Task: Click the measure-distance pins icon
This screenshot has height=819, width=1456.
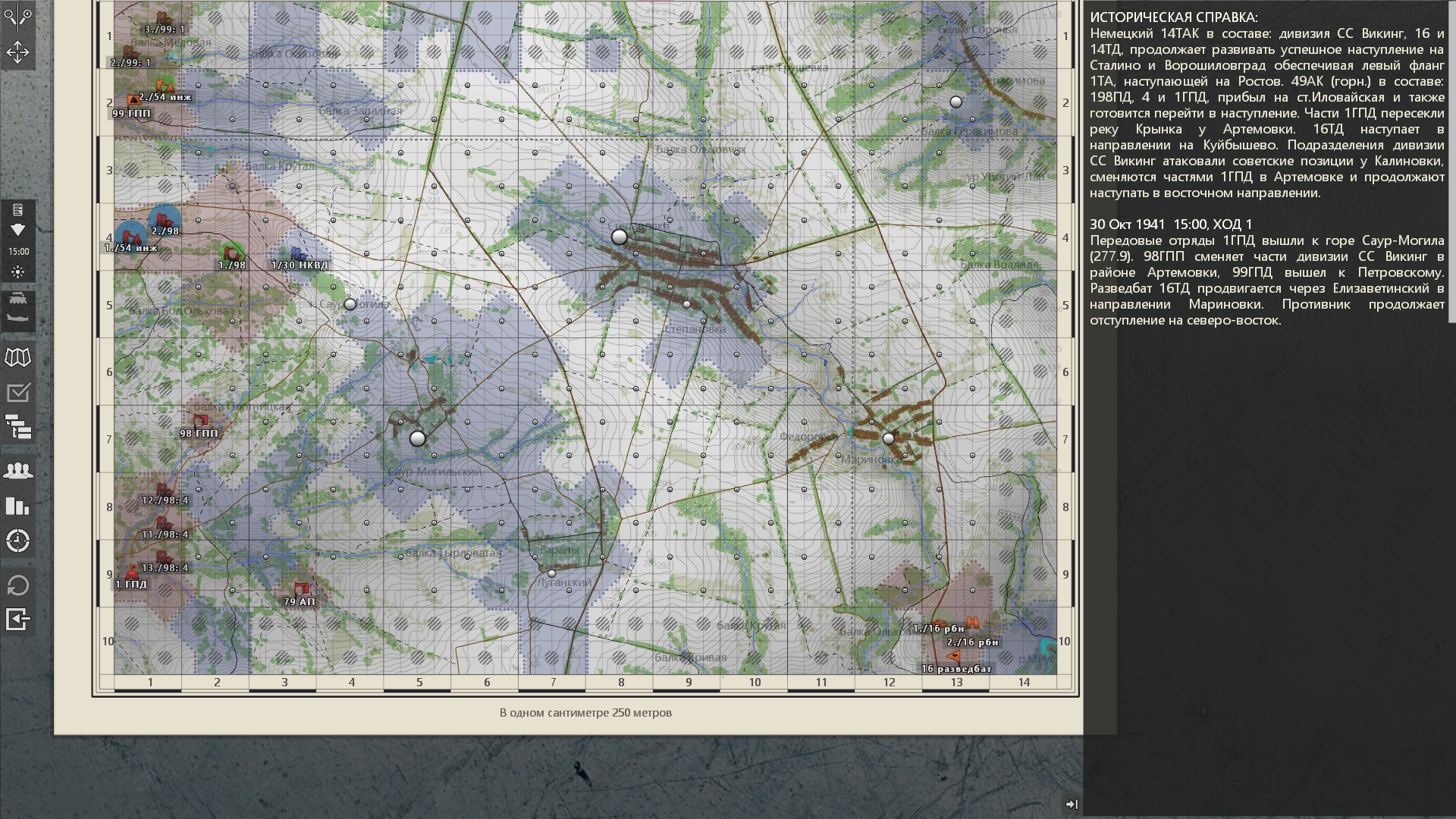Action: pyautogui.click(x=17, y=16)
